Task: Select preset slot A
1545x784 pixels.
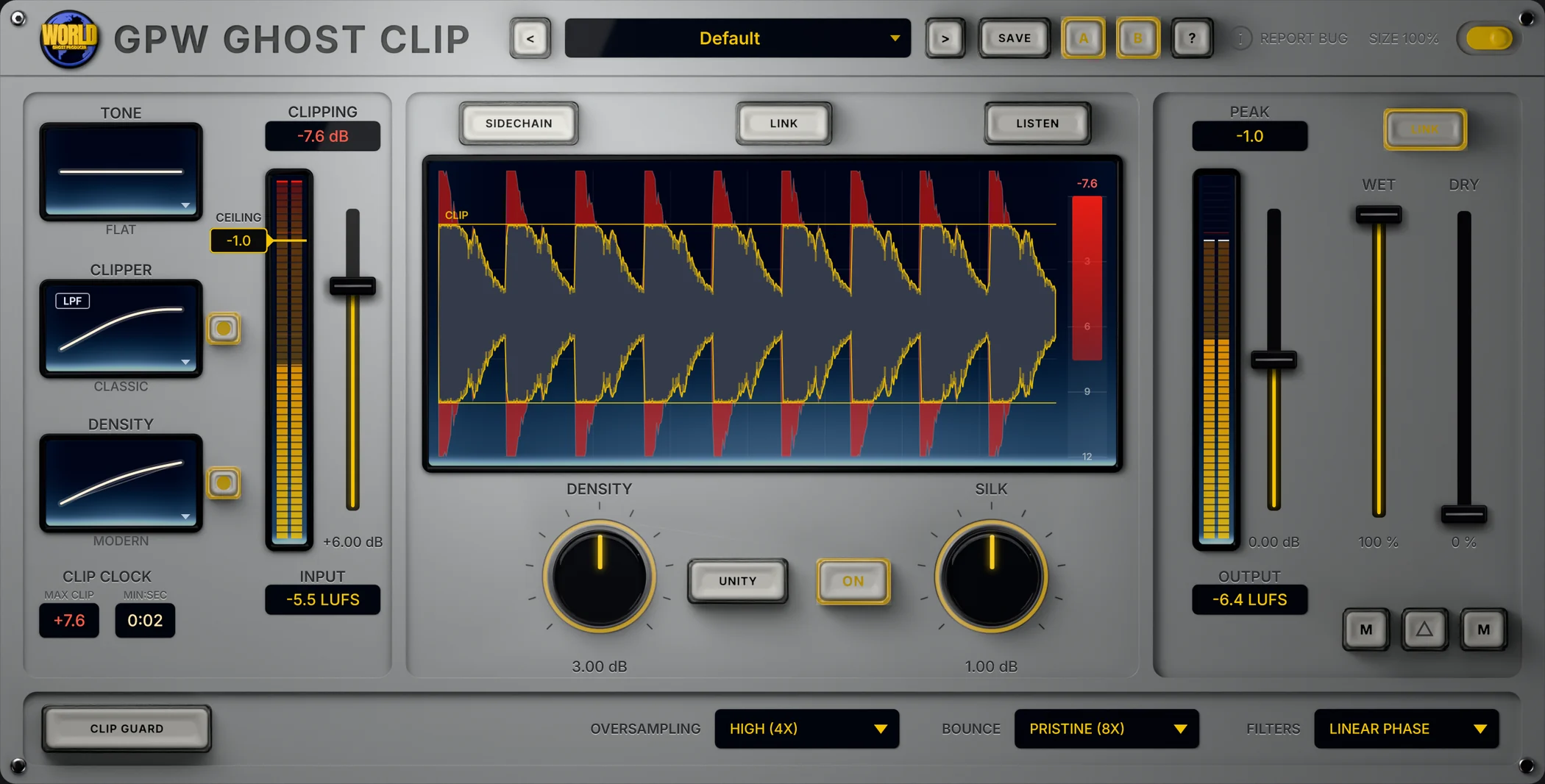Action: pos(1083,38)
